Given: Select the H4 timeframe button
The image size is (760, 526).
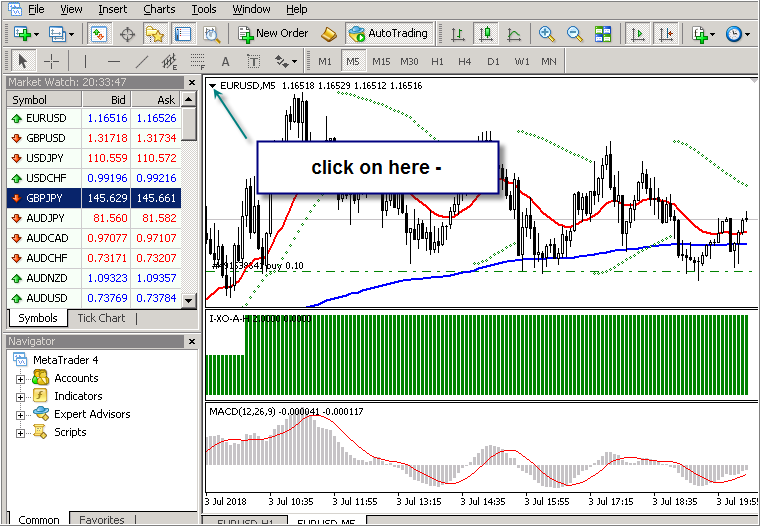Looking at the screenshot, I should pos(464,62).
